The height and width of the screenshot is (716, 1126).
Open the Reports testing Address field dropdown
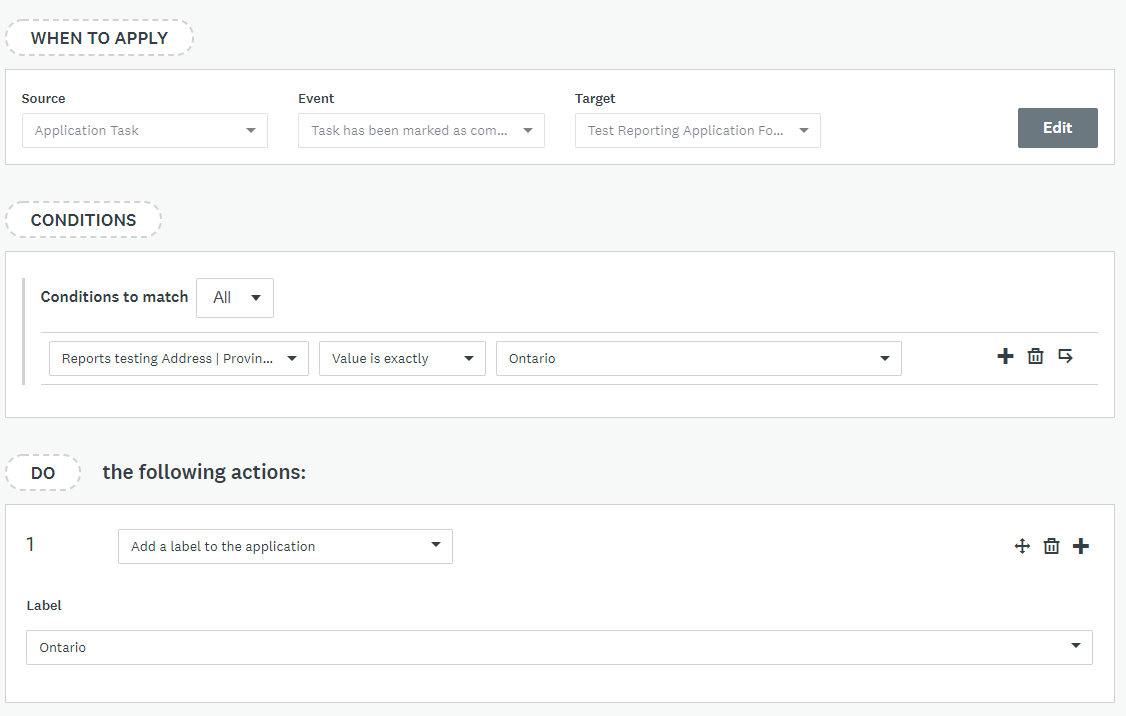point(179,358)
